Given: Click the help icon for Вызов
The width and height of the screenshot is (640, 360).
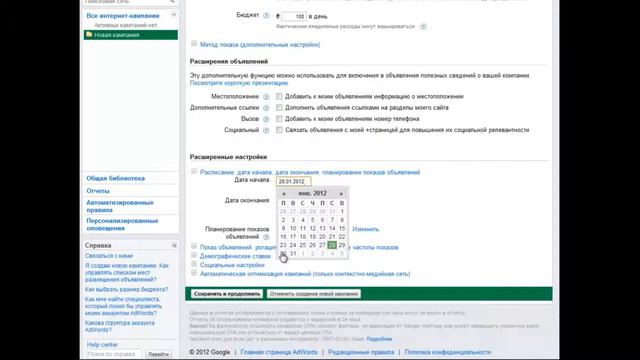Looking at the screenshot, I should 266,119.
